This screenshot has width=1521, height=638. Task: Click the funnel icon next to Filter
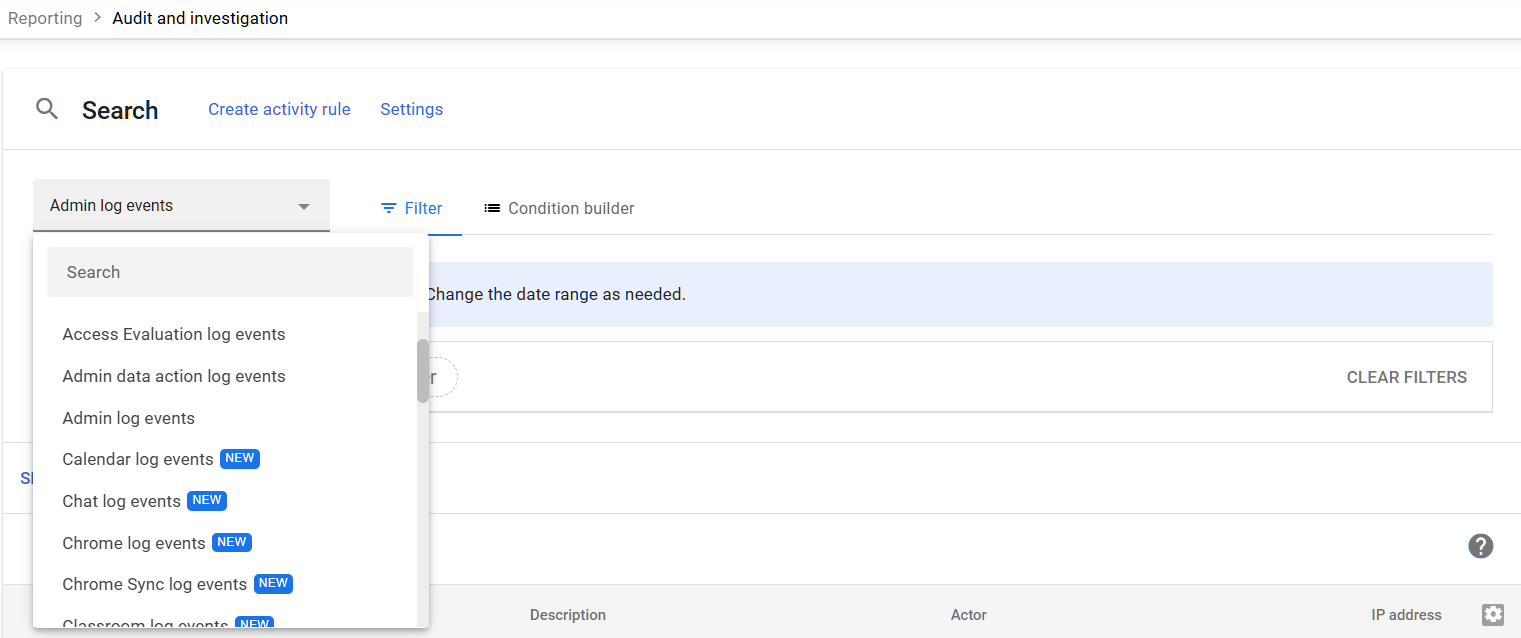386,208
